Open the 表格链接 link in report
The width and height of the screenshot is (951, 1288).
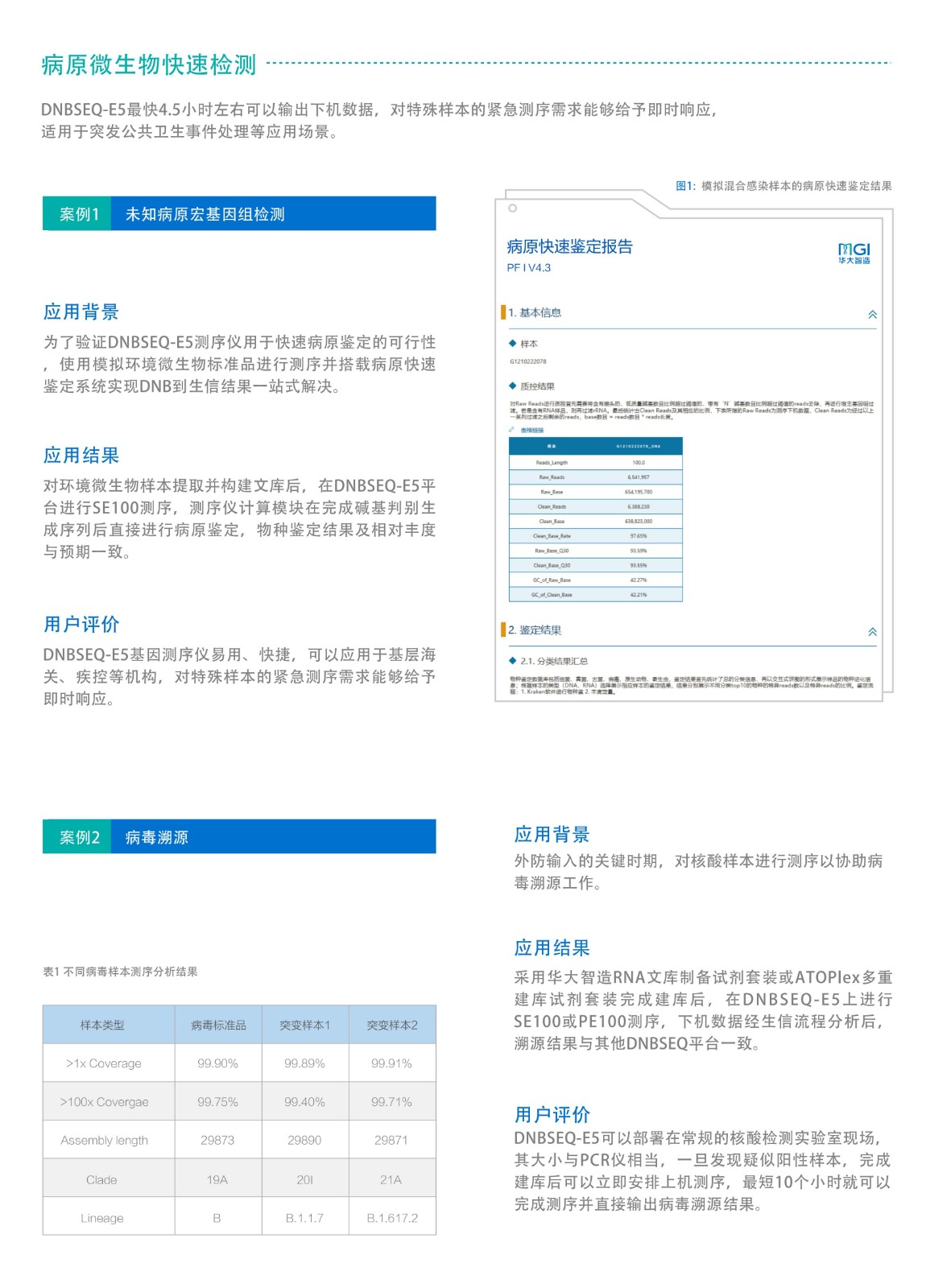[531, 430]
